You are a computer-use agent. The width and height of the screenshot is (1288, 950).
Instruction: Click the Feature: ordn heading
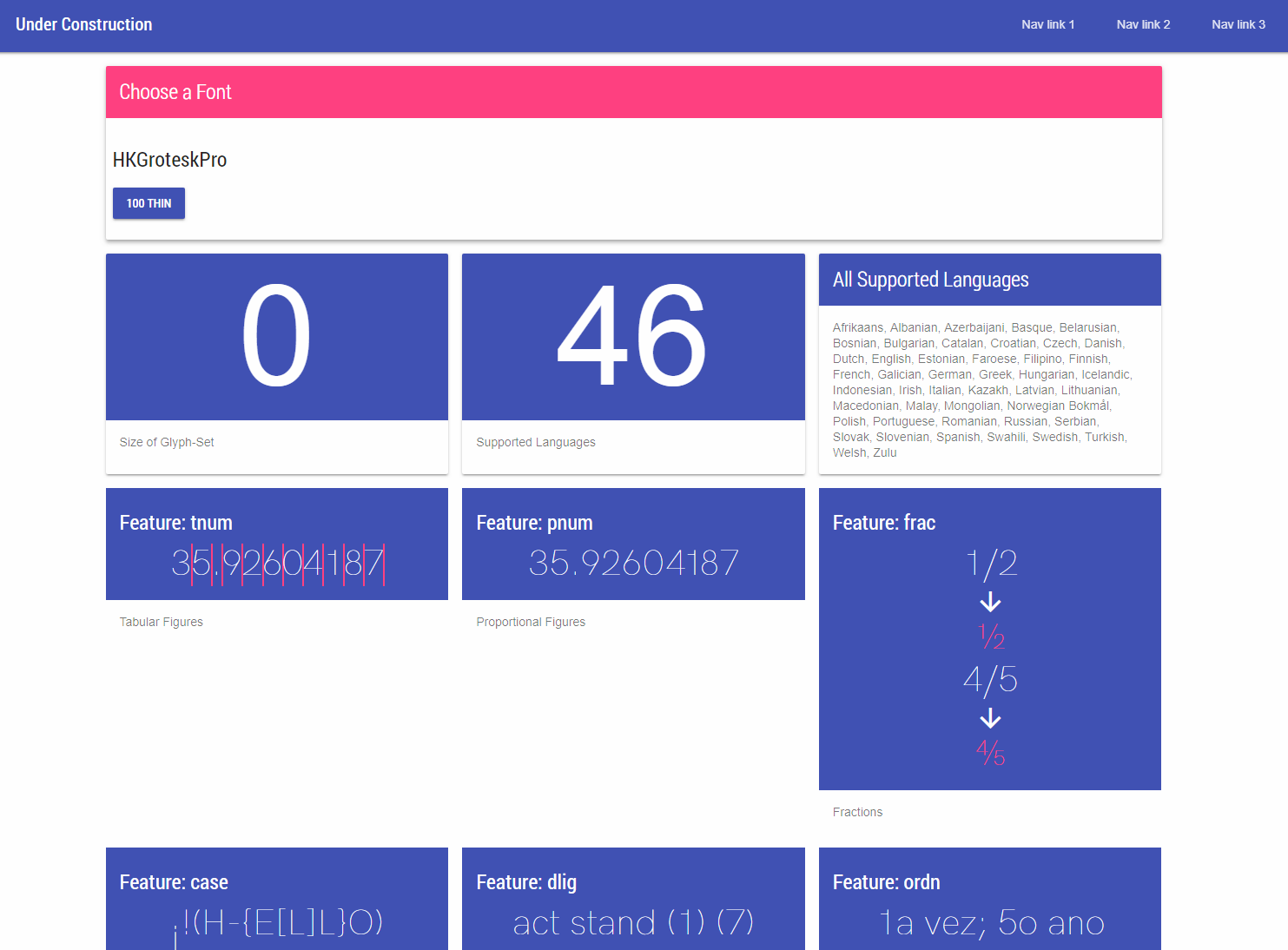click(x=886, y=882)
